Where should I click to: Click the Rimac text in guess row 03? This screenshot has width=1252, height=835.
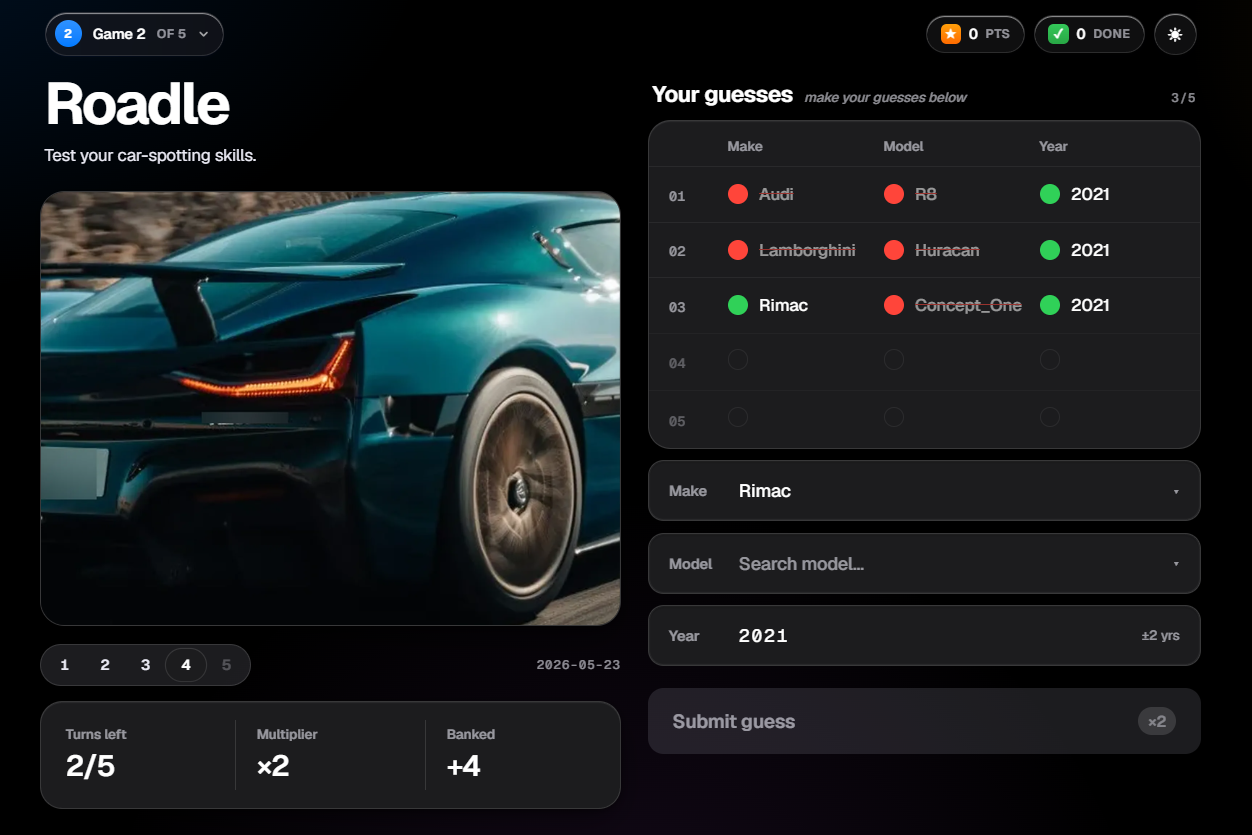[783, 305]
